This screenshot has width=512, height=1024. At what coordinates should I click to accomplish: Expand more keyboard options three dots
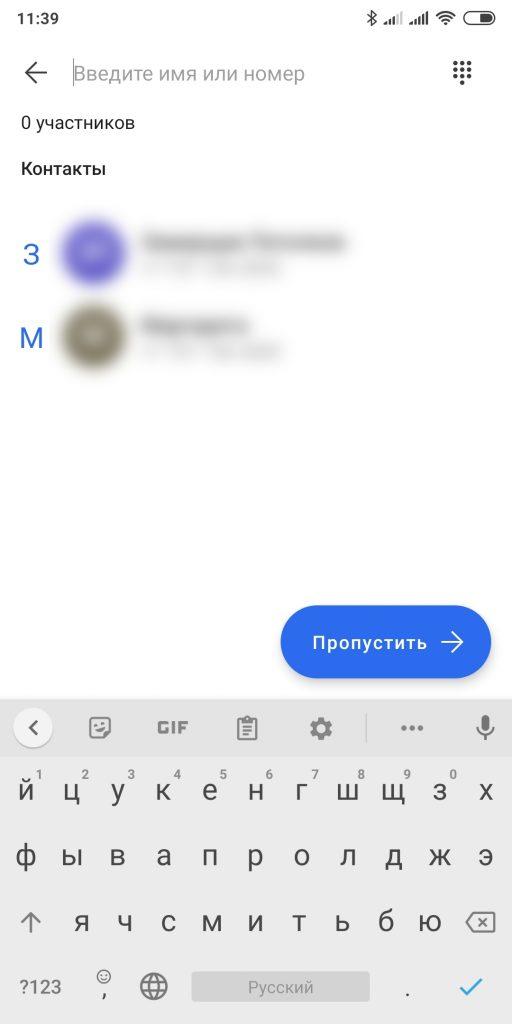[x=411, y=728]
